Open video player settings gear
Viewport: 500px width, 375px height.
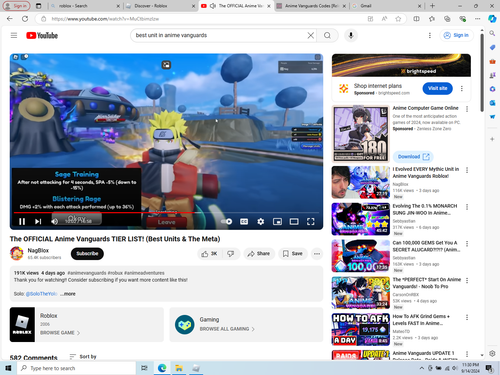point(261,221)
